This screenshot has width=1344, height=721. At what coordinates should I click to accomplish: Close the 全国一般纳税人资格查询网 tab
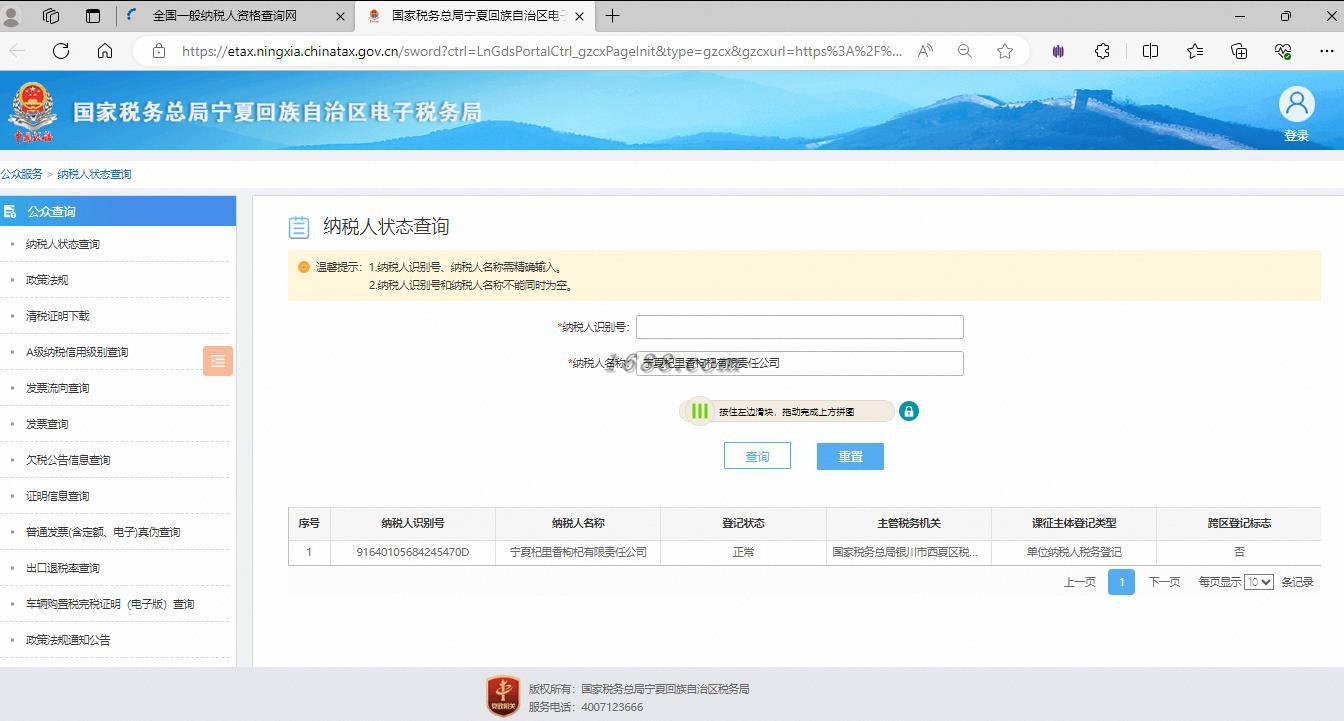(340, 16)
